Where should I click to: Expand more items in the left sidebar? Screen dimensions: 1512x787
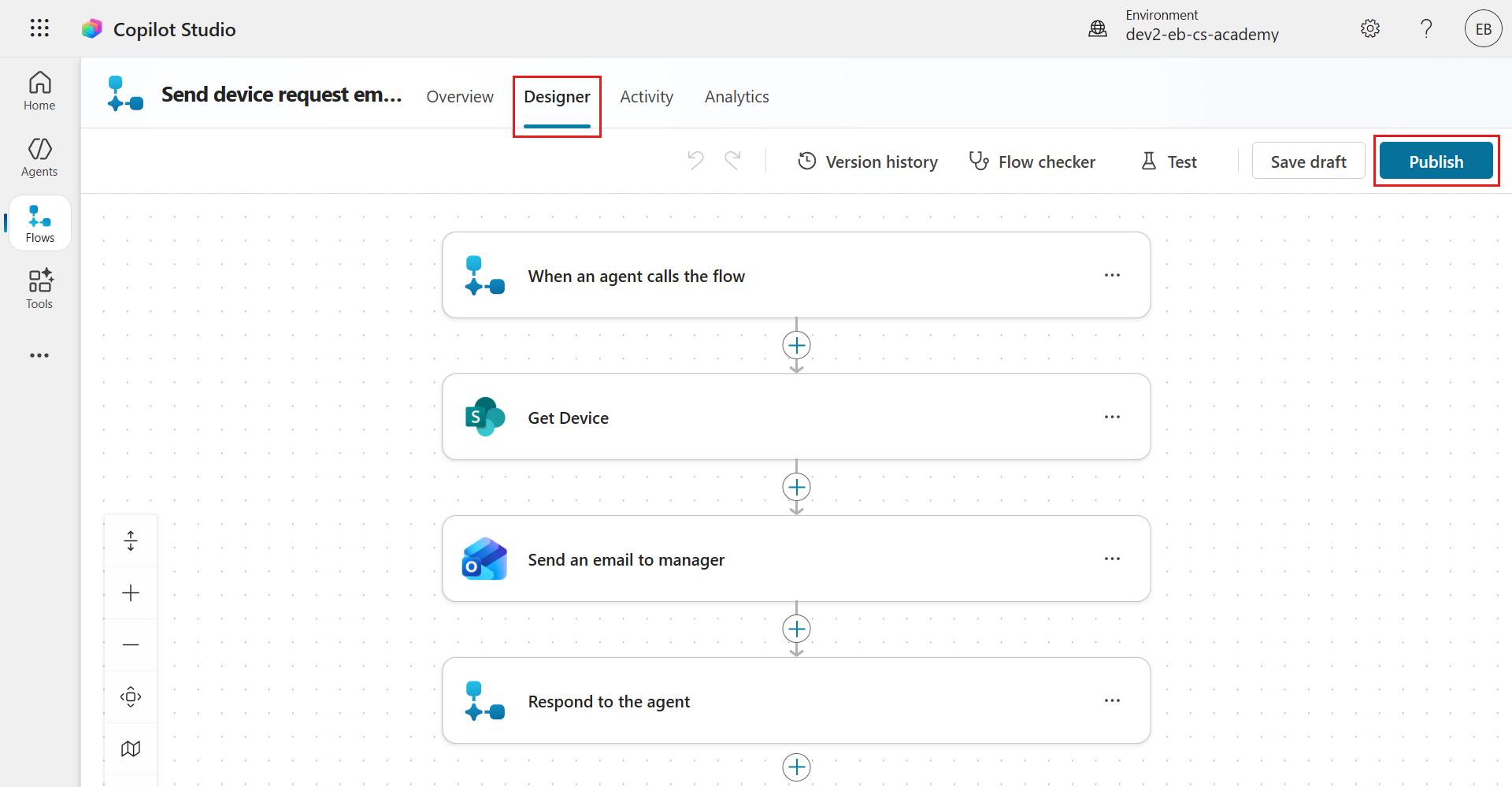pos(39,355)
